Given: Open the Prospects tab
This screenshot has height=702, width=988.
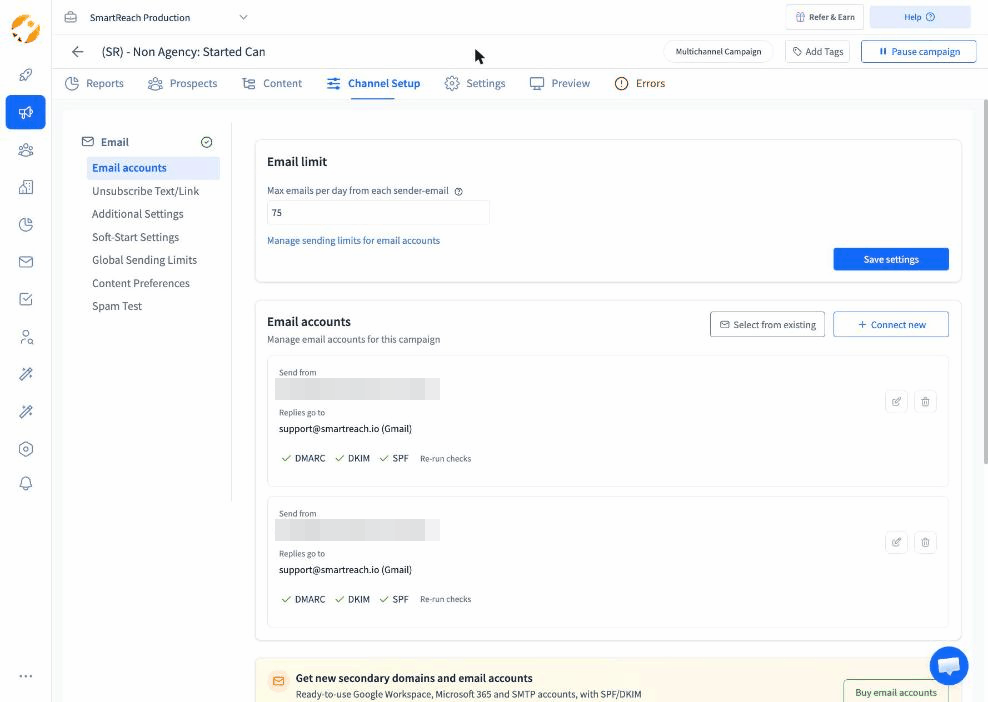Looking at the screenshot, I should (x=182, y=83).
